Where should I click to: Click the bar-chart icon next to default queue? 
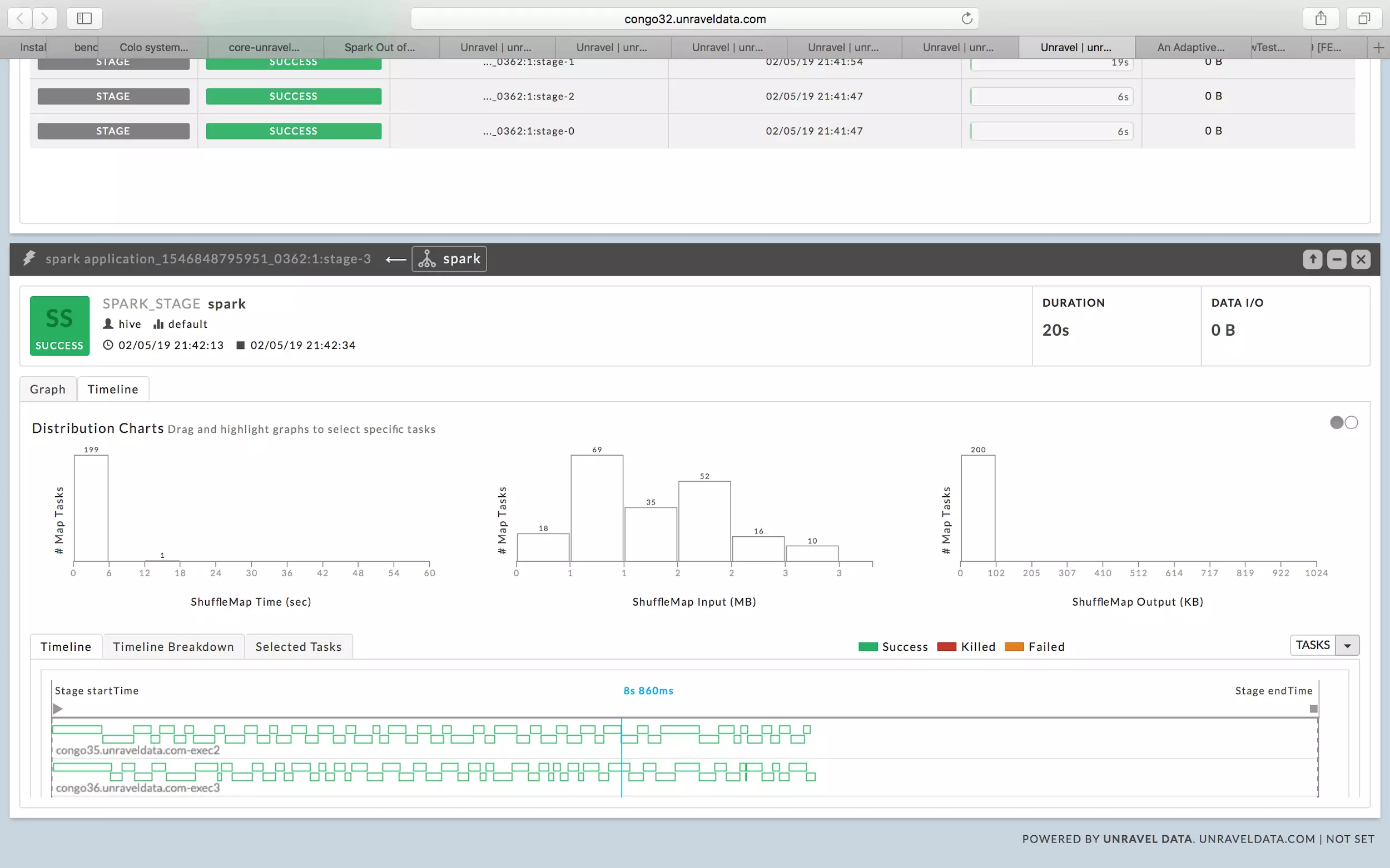point(158,324)
